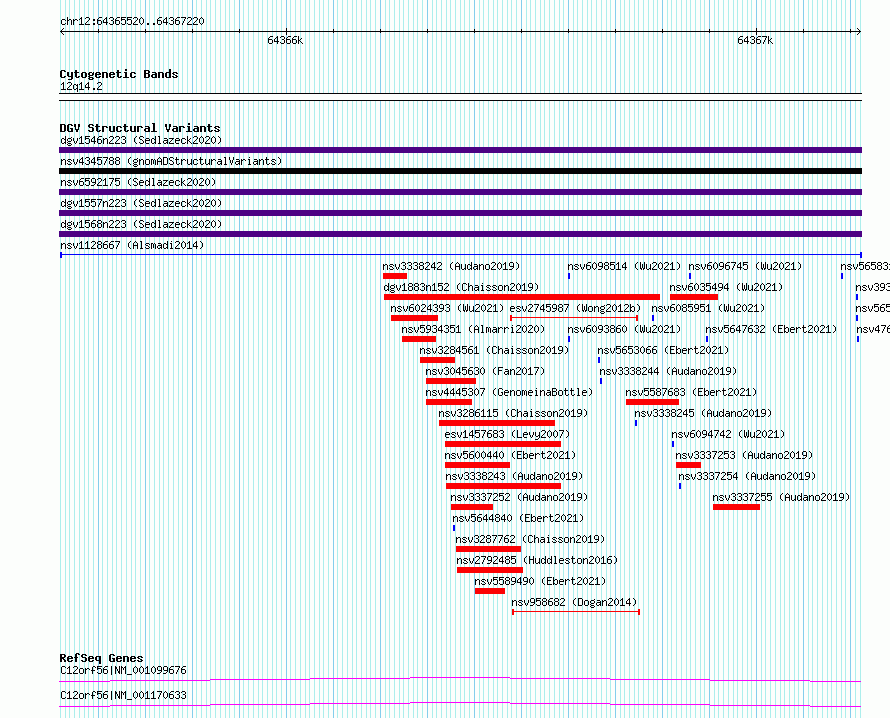Click the nsv3338242 (Audano2019) label
890x718 pixels.
click(451, 266)
